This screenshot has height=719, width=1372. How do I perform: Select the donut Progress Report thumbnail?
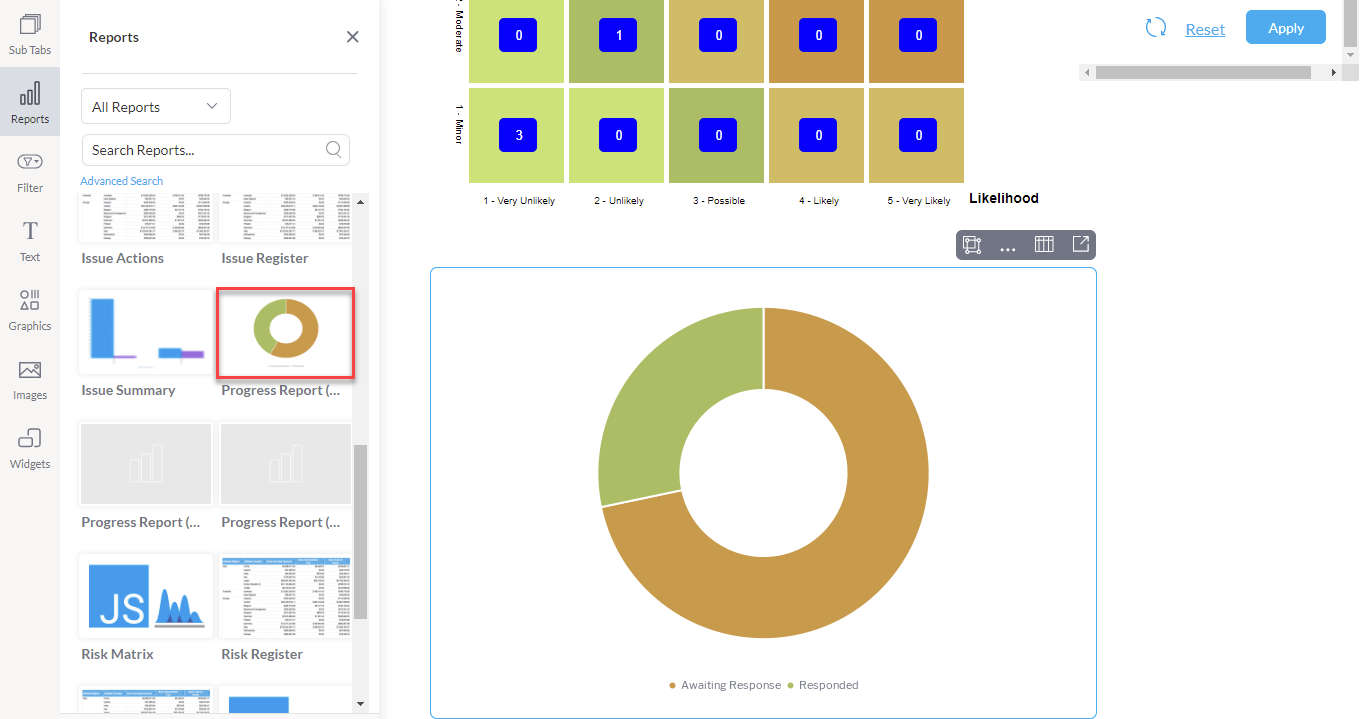tap(286, 333)
